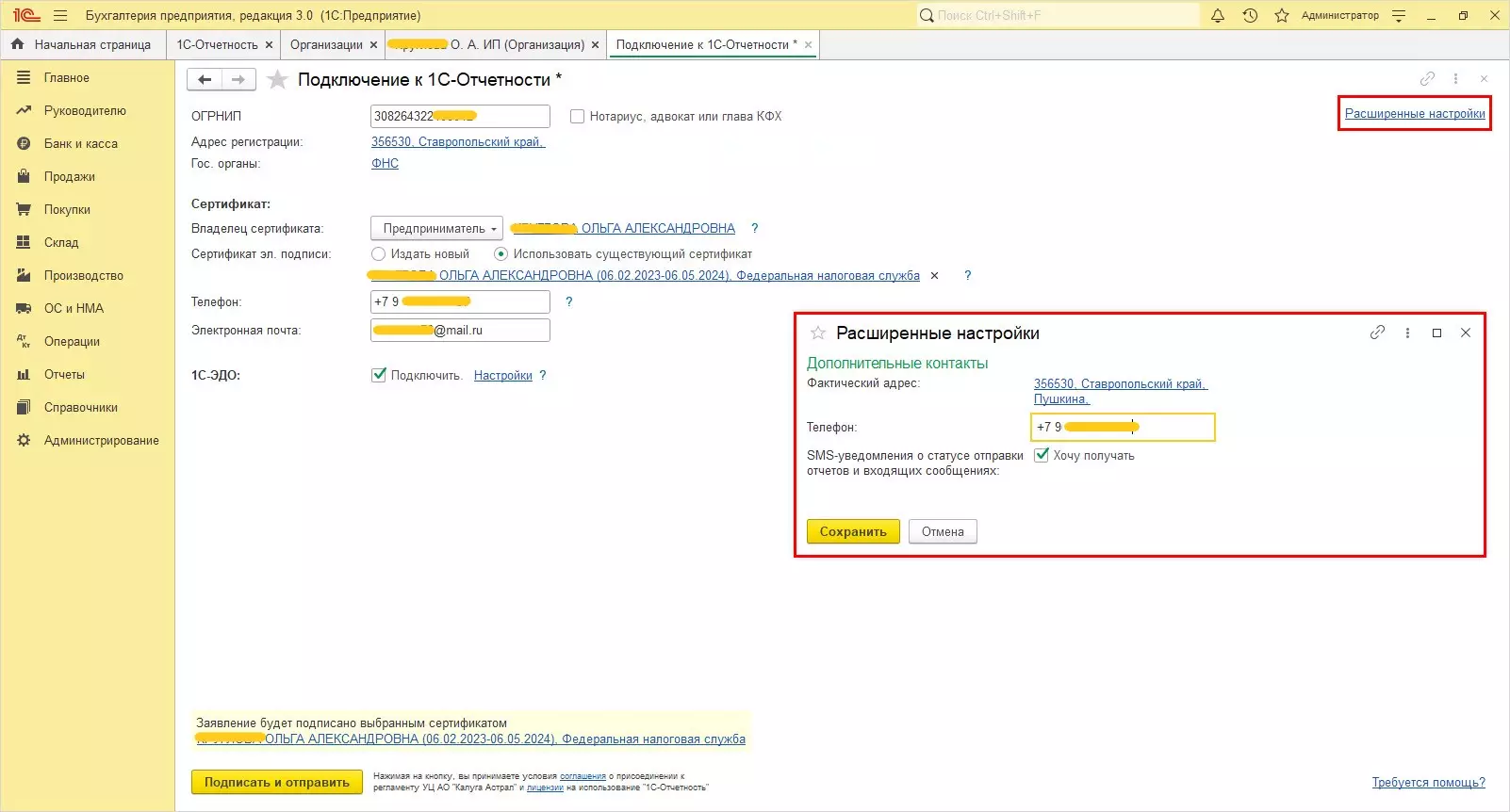The height and width of the screenshot is (812, 1510).
Task: Click the Электронная почта input field
Action: pos(460,330)
